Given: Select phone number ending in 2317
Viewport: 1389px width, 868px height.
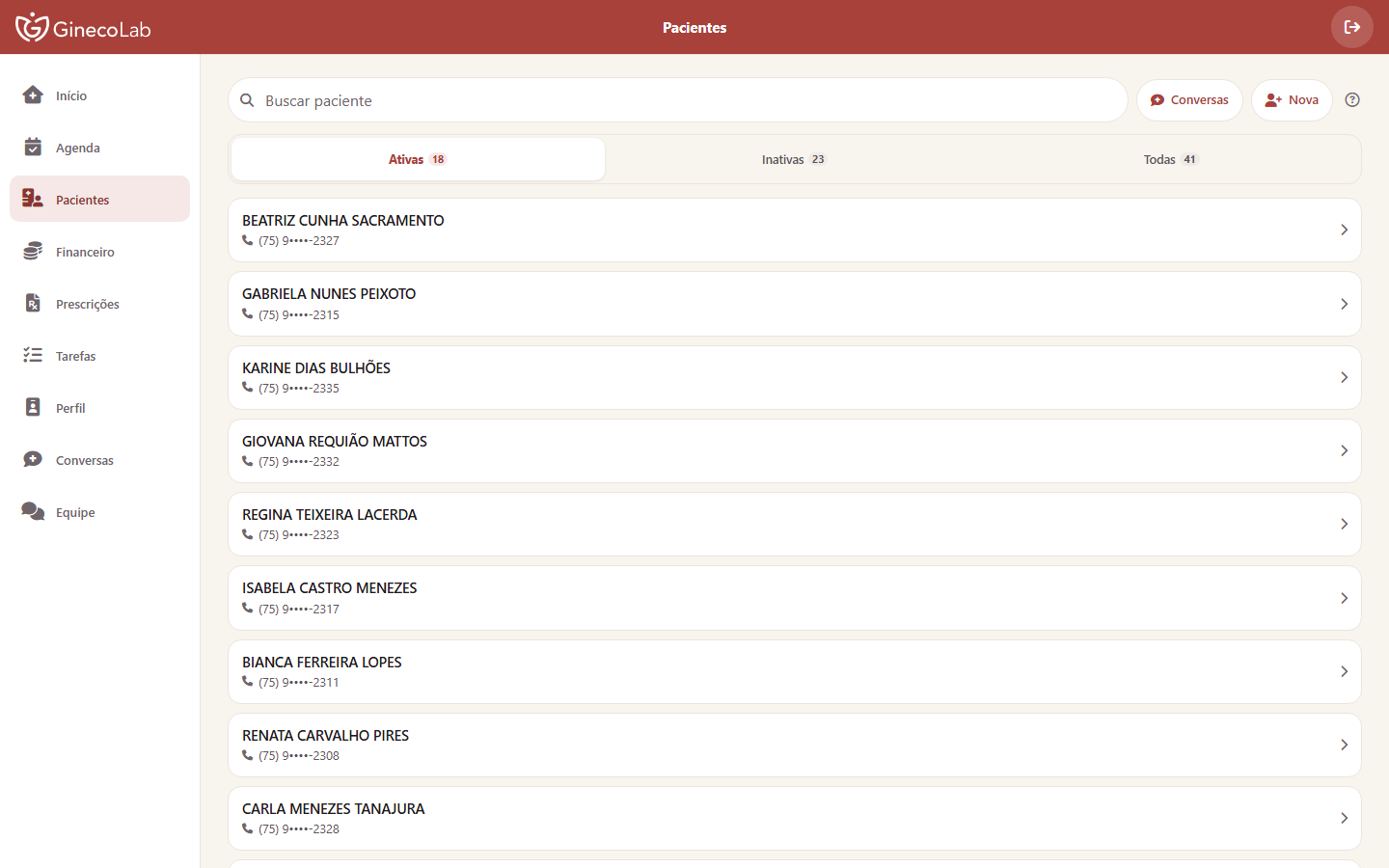Looking at the screenshot, I should tap(299, 610).
